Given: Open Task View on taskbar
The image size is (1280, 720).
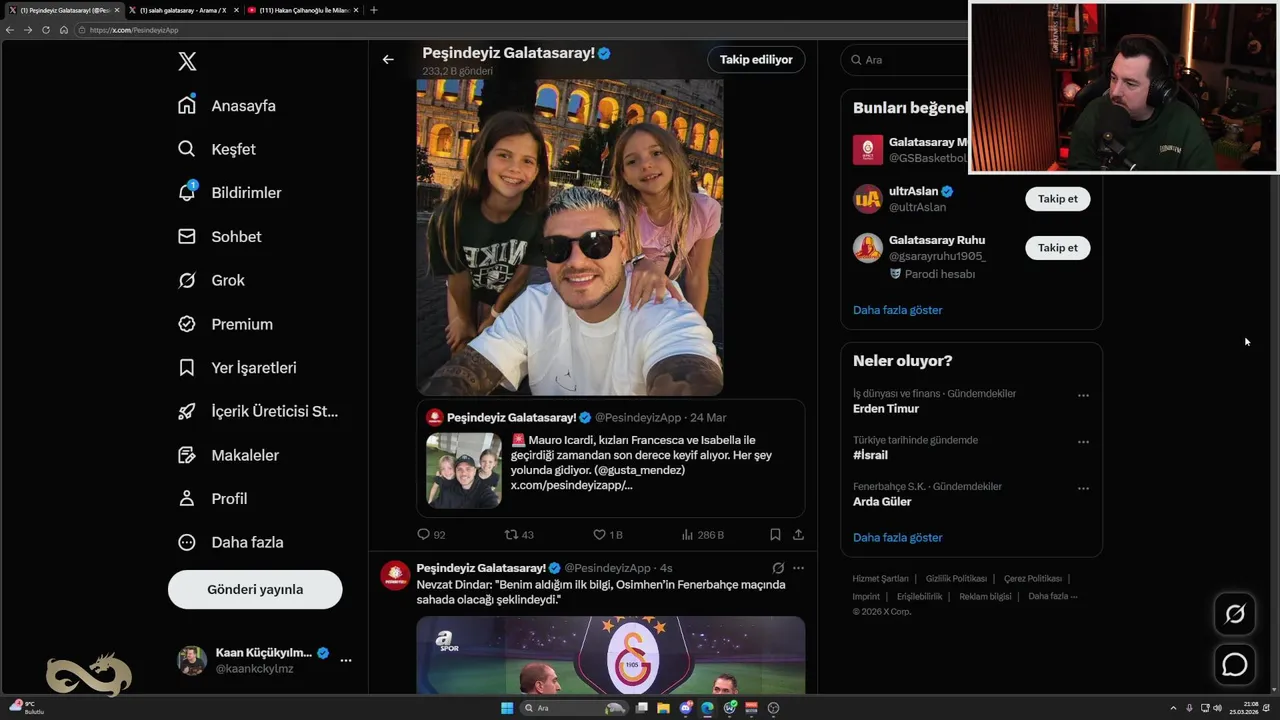Looking at the screenshot, I should click(641, 708).
